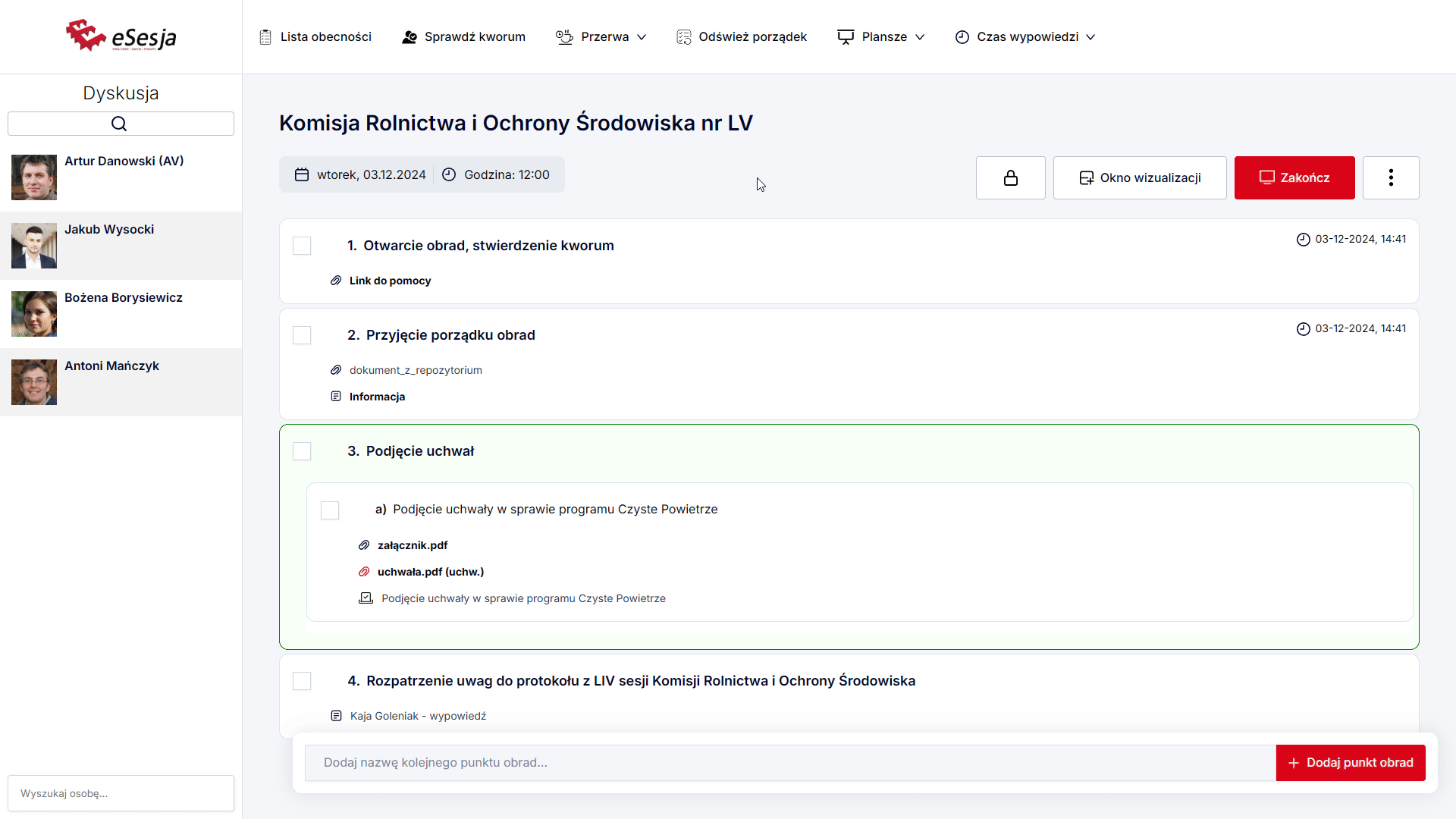1456x819 pixels.
Task: Click the Sprawdź kworum person-check icon
Action: pos(409,37)
